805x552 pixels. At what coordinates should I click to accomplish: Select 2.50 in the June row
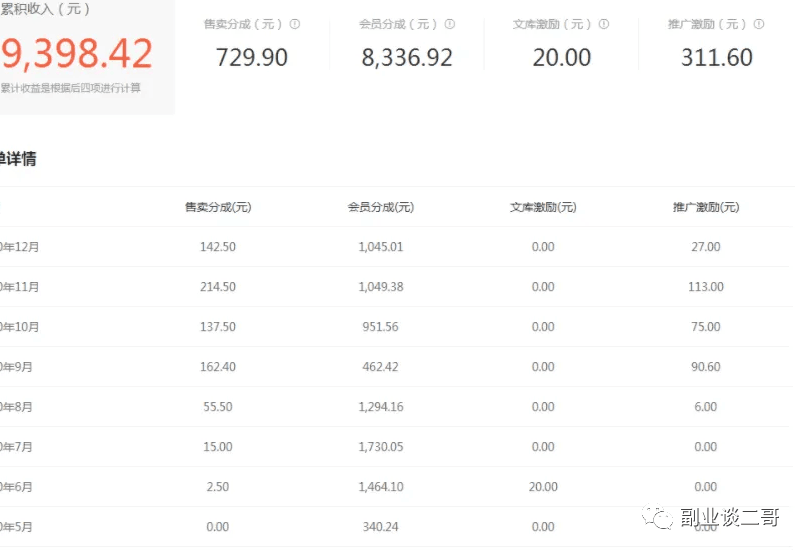pos(218,487)
